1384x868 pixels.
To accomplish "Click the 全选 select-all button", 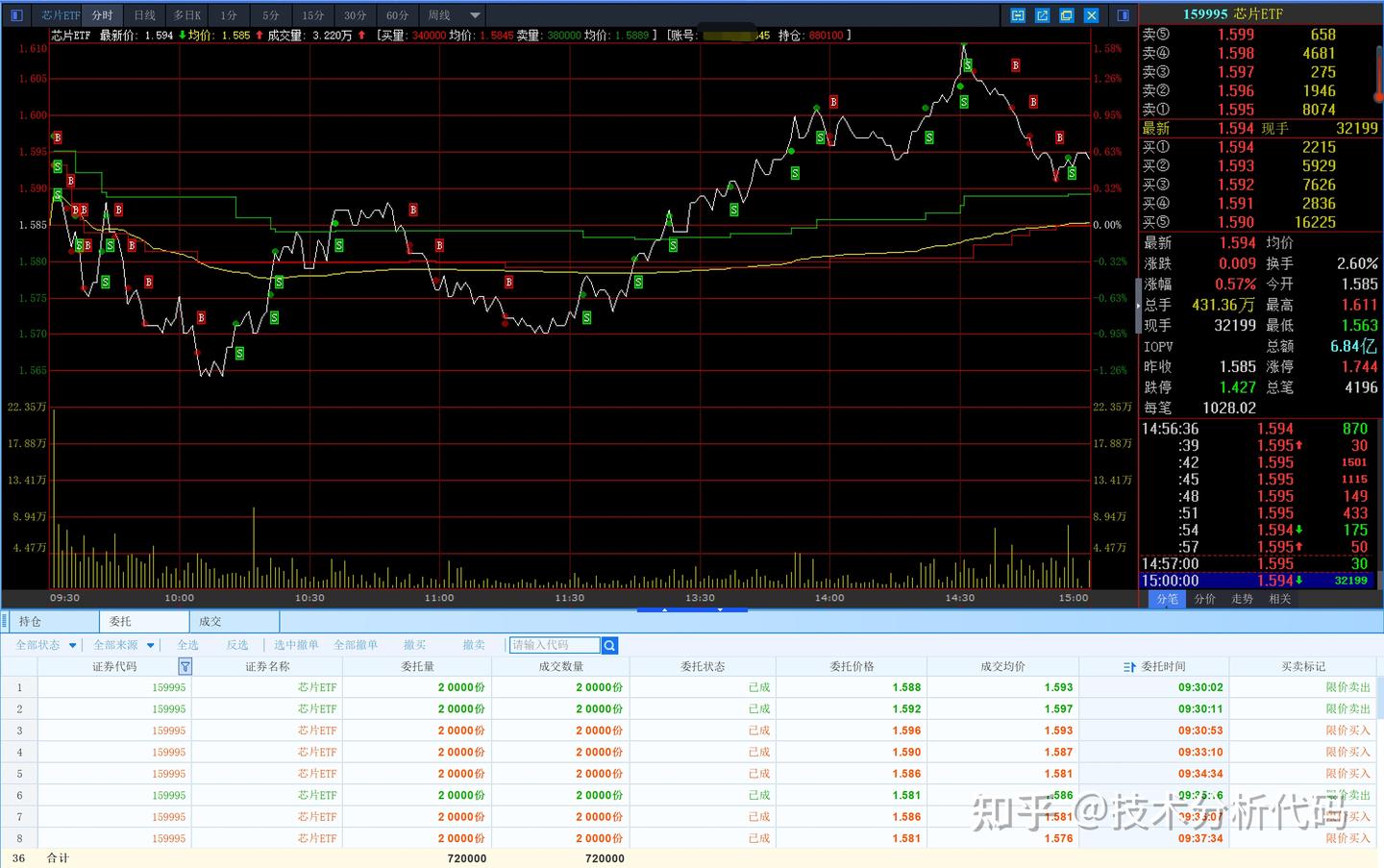I will pos(188,645).
